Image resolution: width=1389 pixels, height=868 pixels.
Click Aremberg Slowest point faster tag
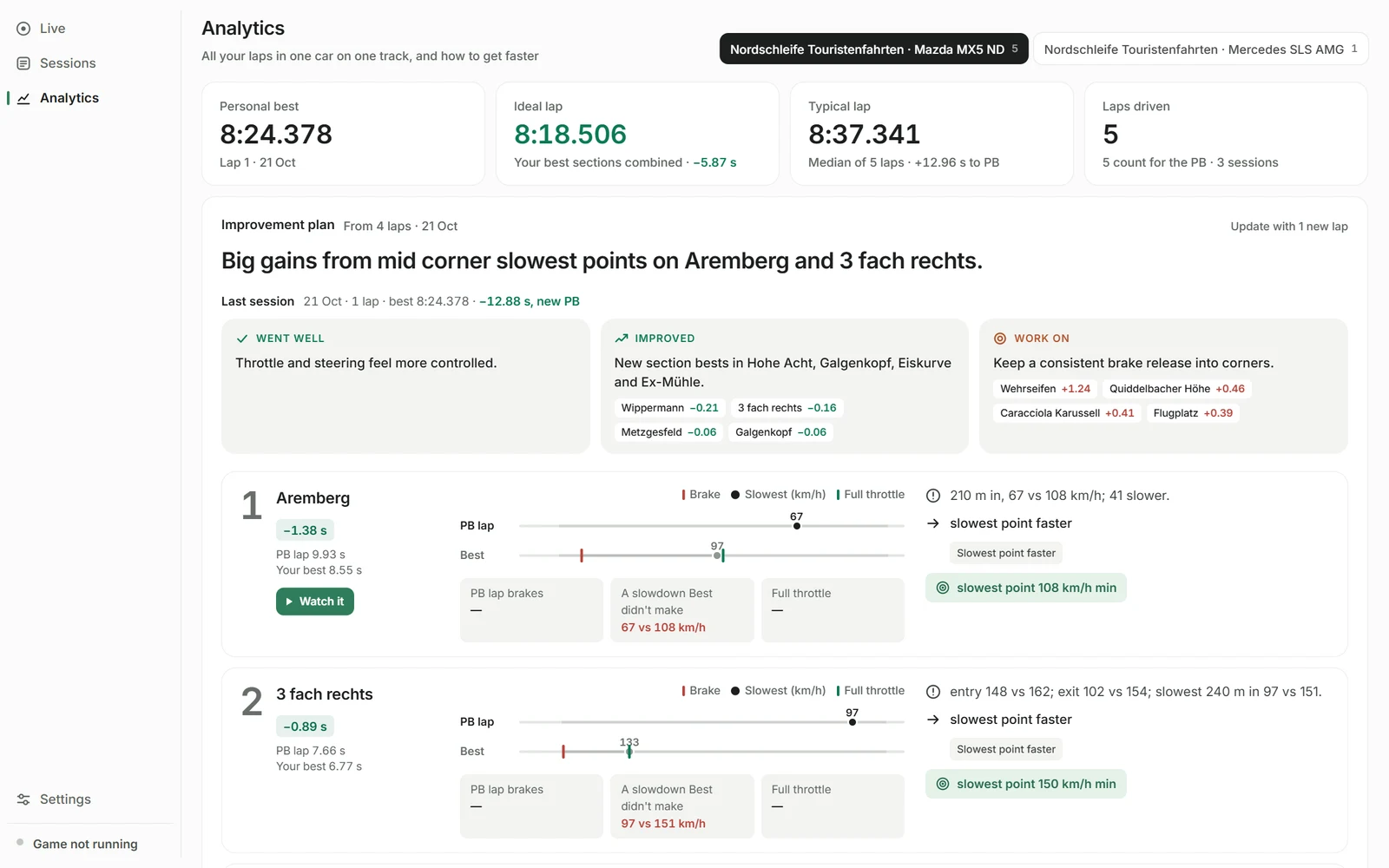coord(1006,553)
